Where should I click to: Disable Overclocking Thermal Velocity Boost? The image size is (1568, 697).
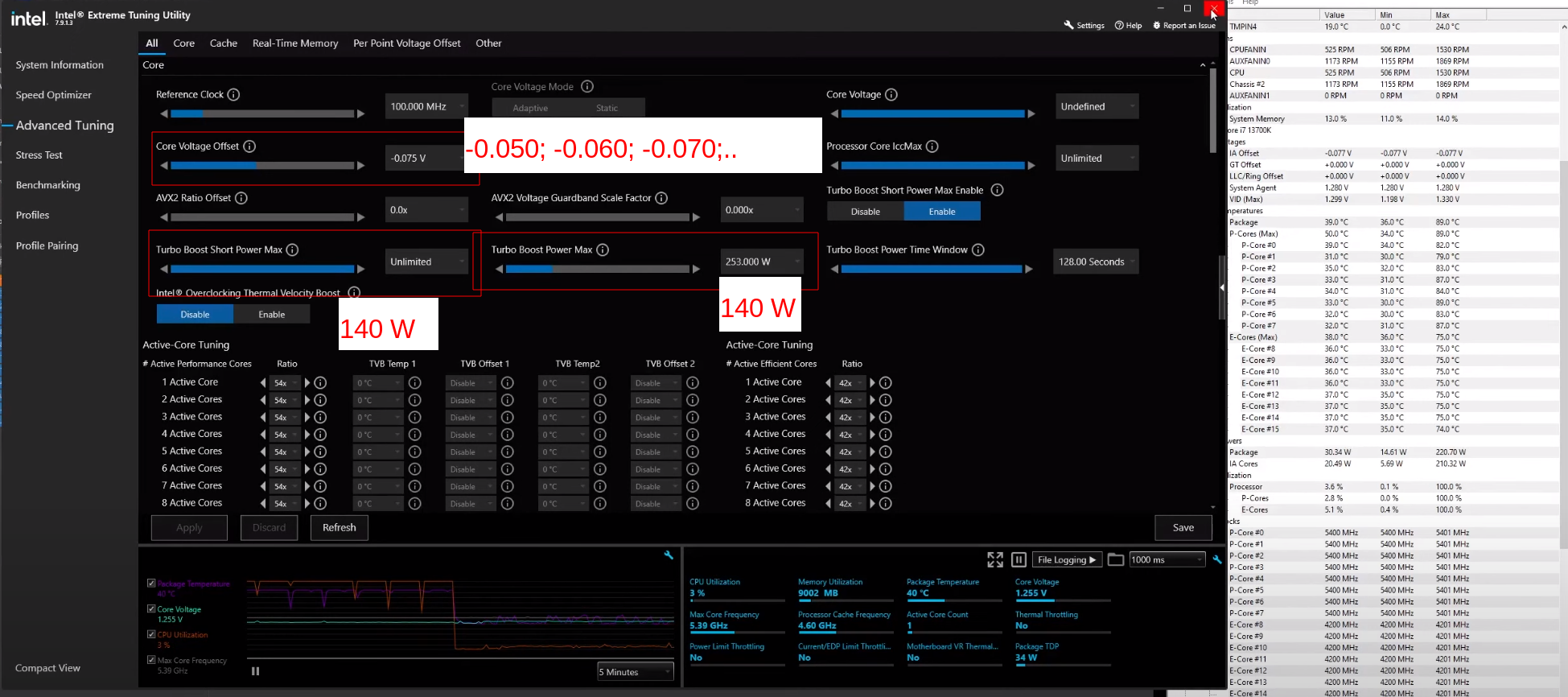click(195, 315)
